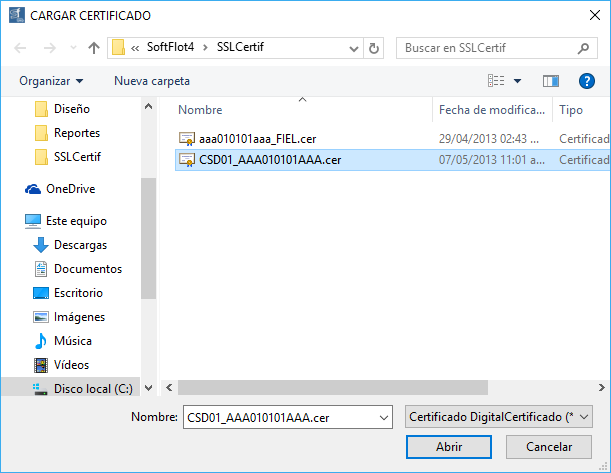Screen dimensions: 611x473
Task: Open the Organizar menu
Action: (x=51, y=80)
